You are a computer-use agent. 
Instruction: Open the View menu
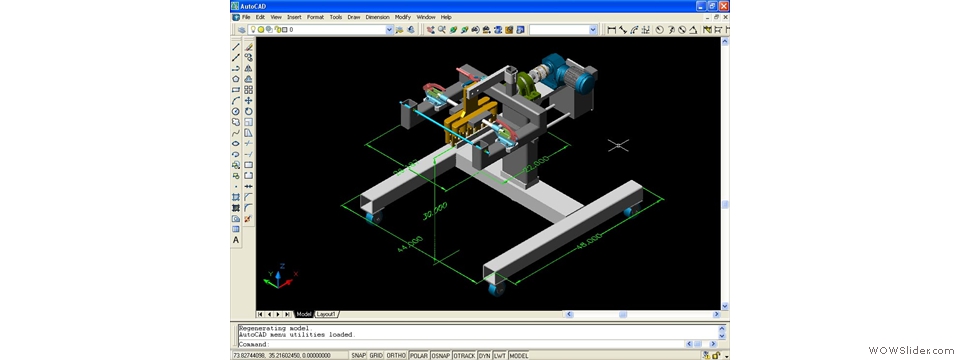276,17
